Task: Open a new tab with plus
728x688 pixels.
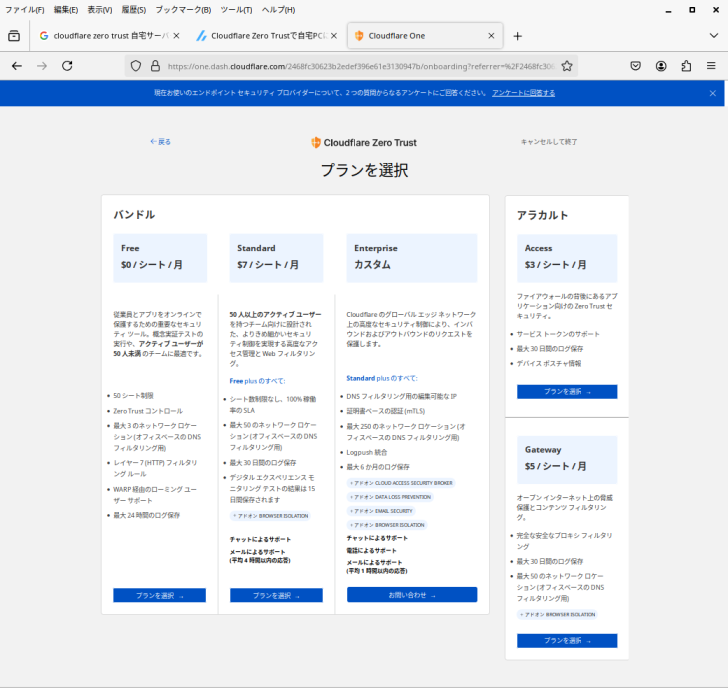Action: click(518, 36)
